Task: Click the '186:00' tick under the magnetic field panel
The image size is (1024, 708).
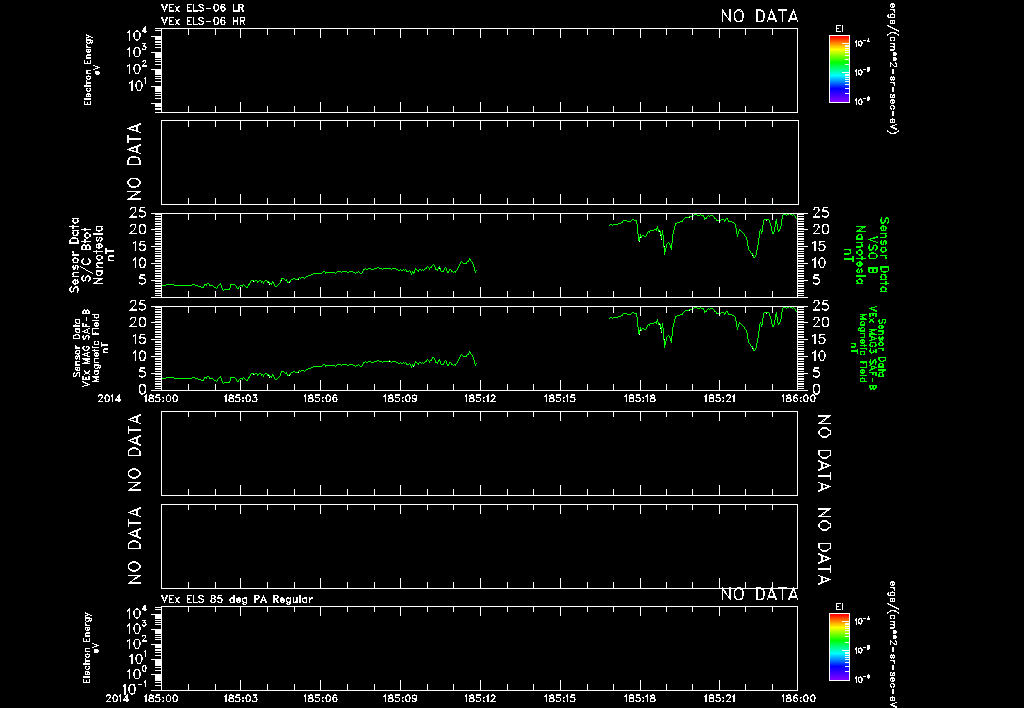Action: click(798, 398)
